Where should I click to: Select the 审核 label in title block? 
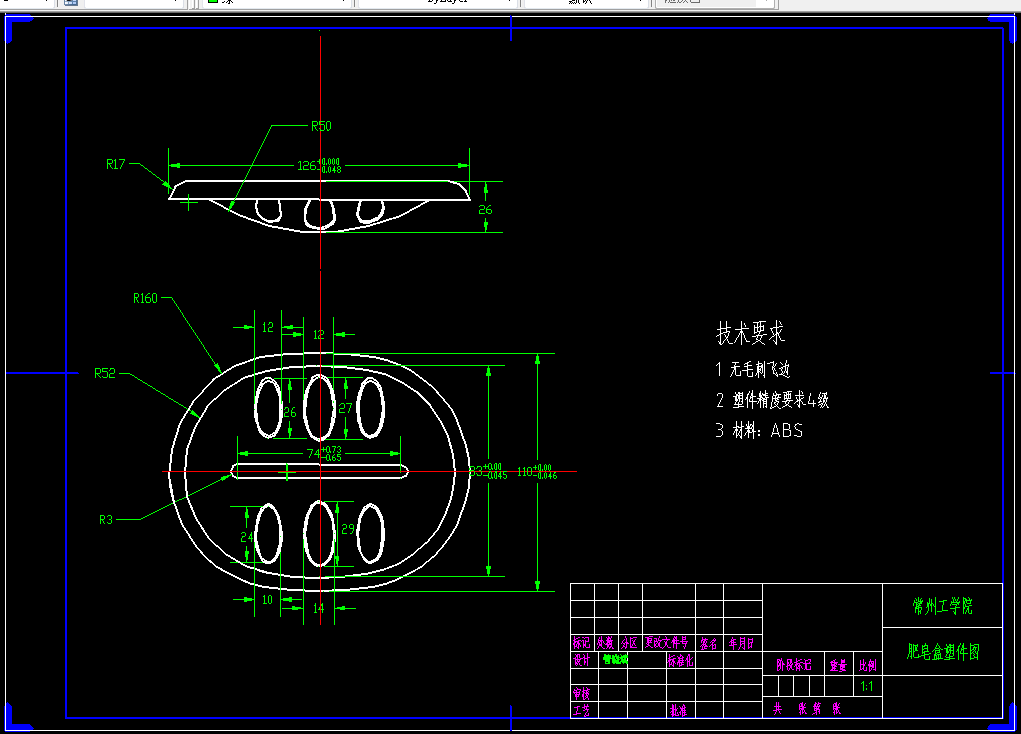click(x=581, y=693)
